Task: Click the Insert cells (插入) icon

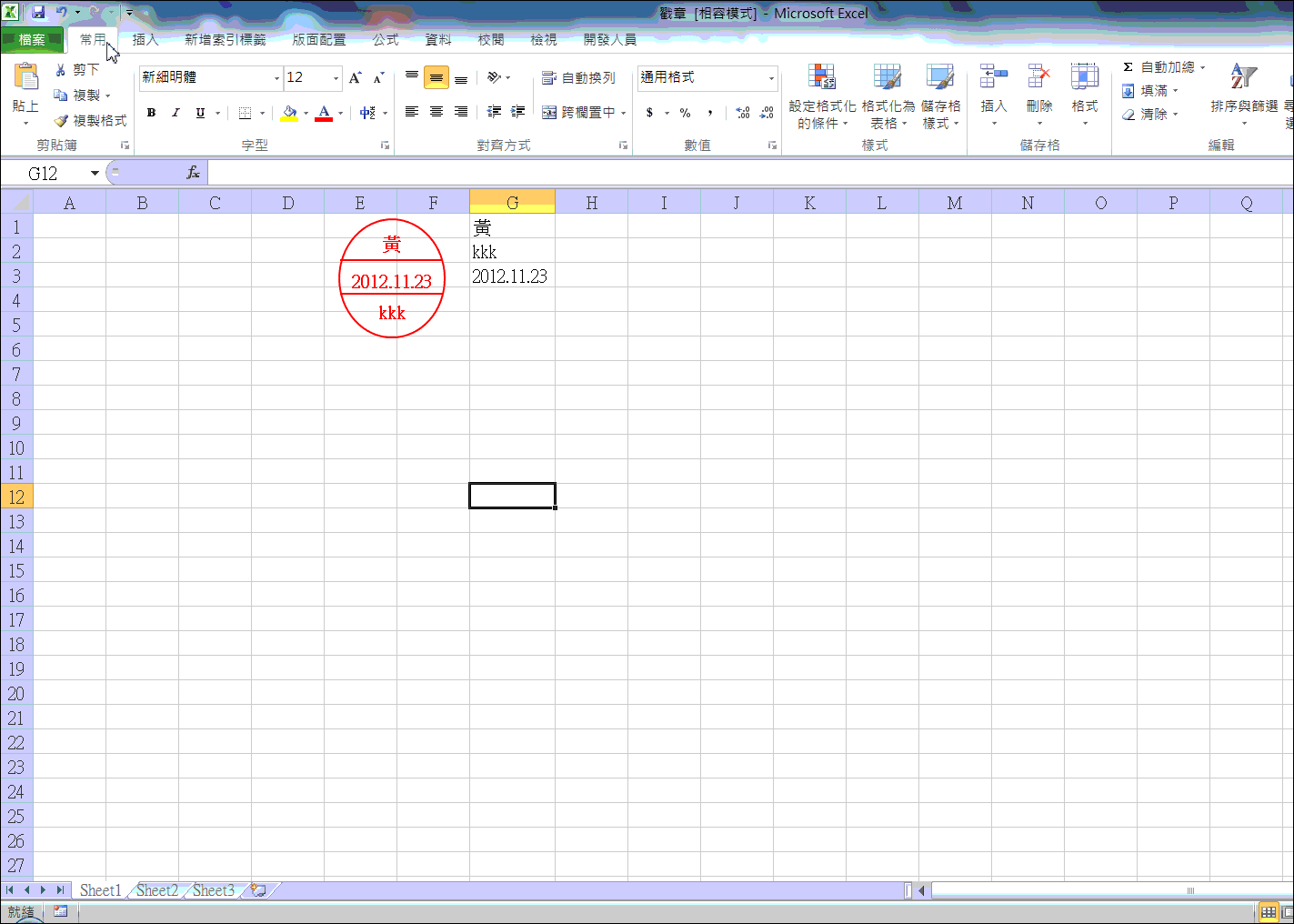Action: 994,76
